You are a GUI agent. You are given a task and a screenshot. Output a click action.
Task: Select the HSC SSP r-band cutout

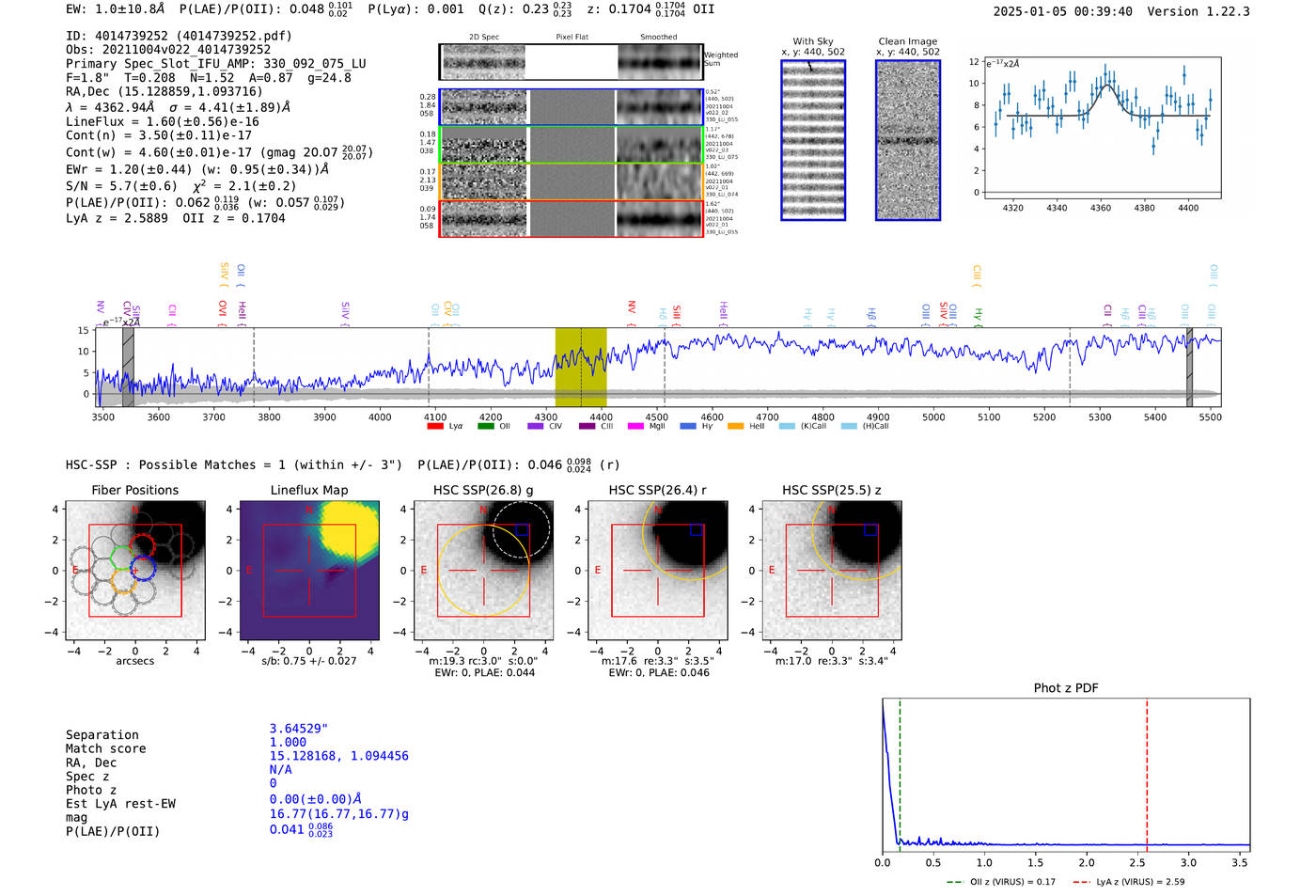click(x=657, y=570)
